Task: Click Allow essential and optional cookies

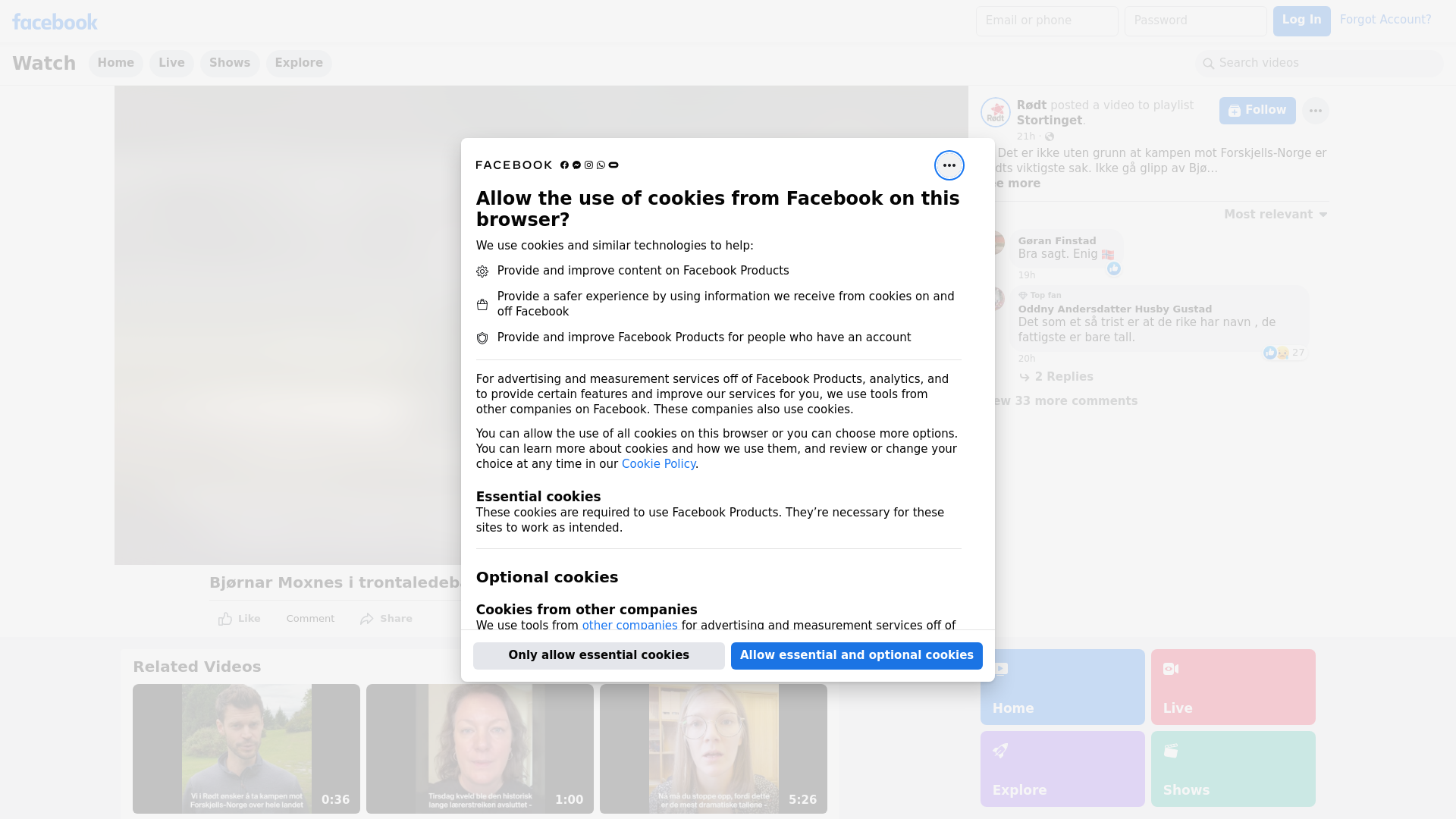Action: pos(857,656)
